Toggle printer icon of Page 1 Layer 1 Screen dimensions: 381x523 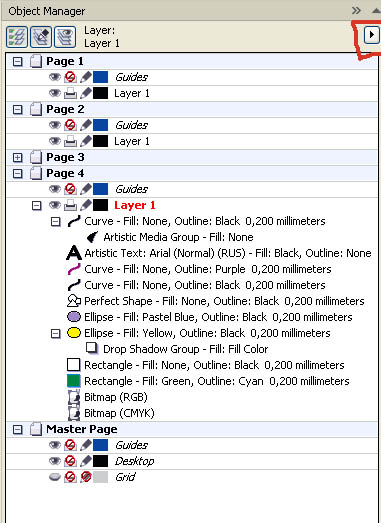pyautogui.click(x=70, y=93)
